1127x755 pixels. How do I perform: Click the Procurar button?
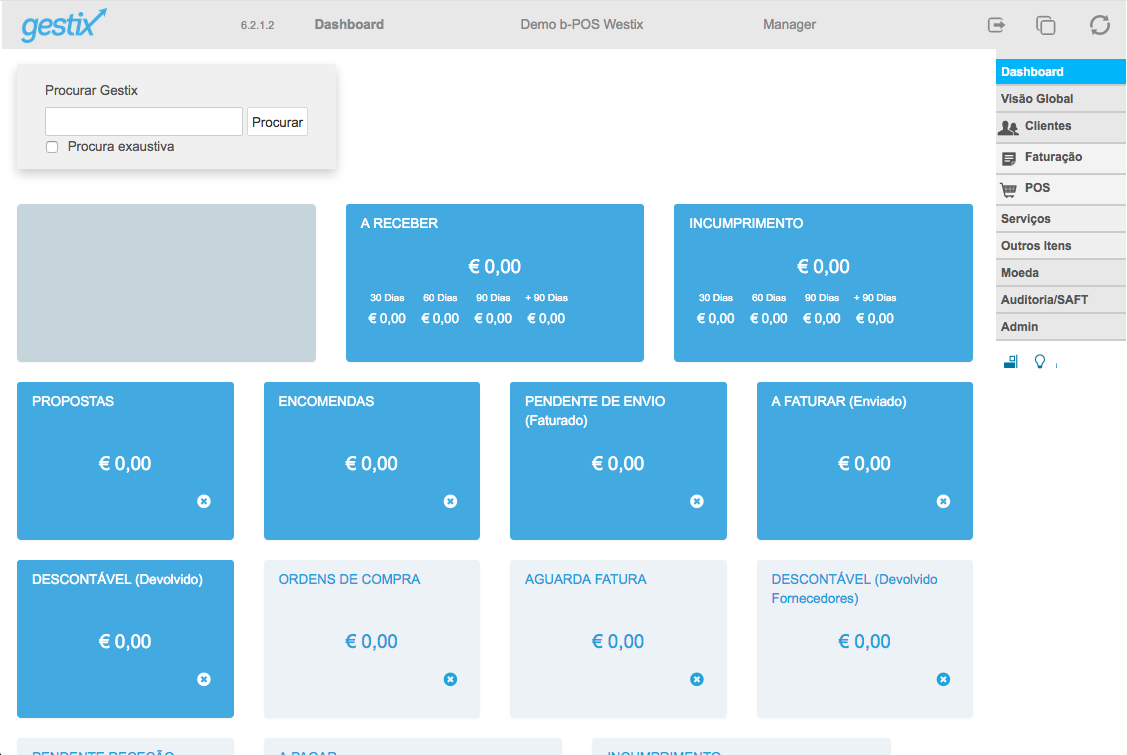click(277, 122)
